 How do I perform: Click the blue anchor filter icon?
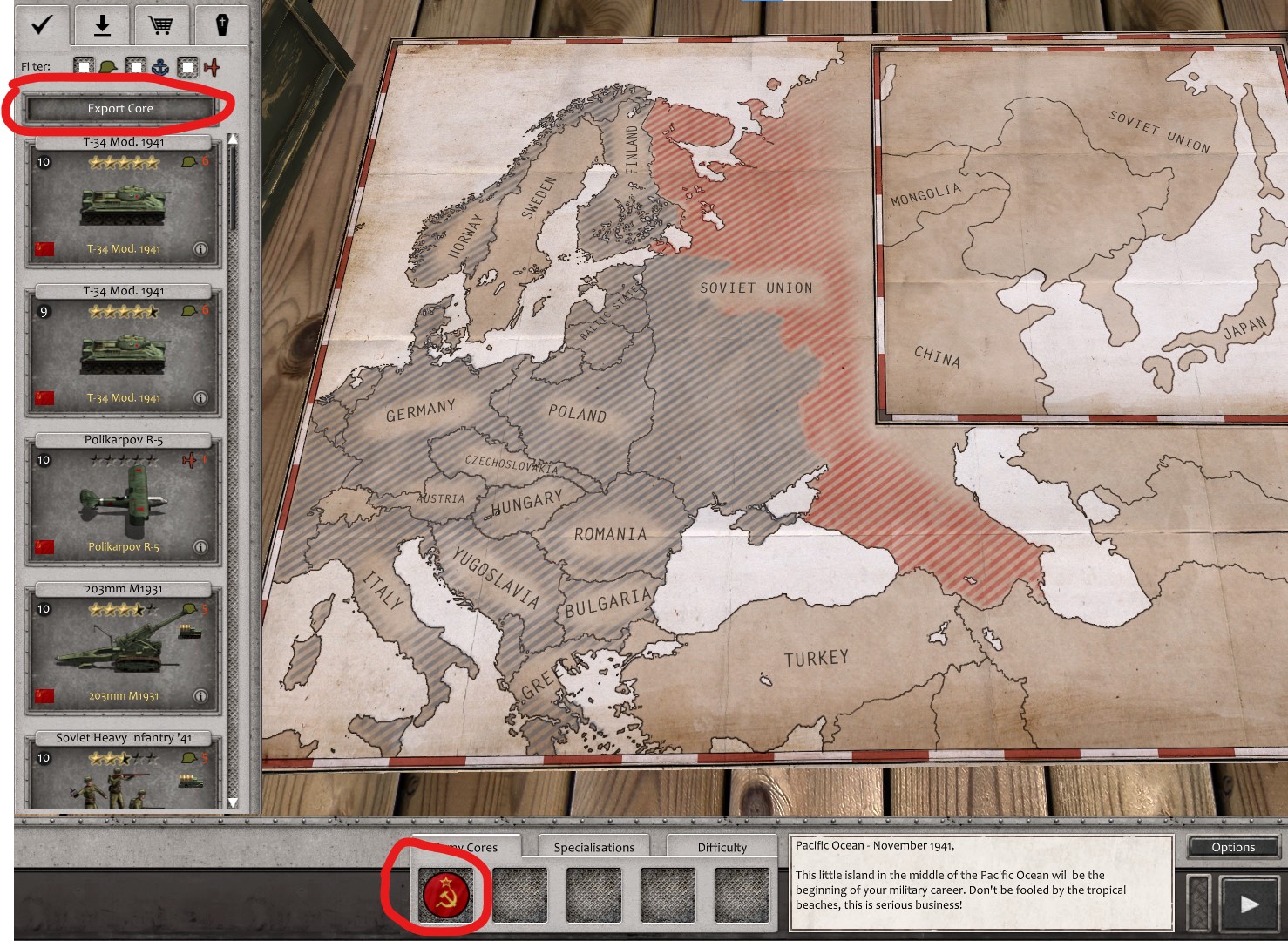click(x=160, y=67)
